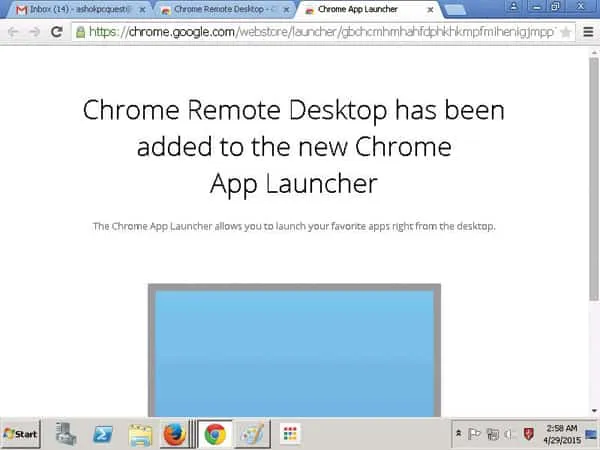Open a new tab with the new-tab button
The width and height of the screenshot is (600, 450).
pyautogui.click(x=456, y=10)
